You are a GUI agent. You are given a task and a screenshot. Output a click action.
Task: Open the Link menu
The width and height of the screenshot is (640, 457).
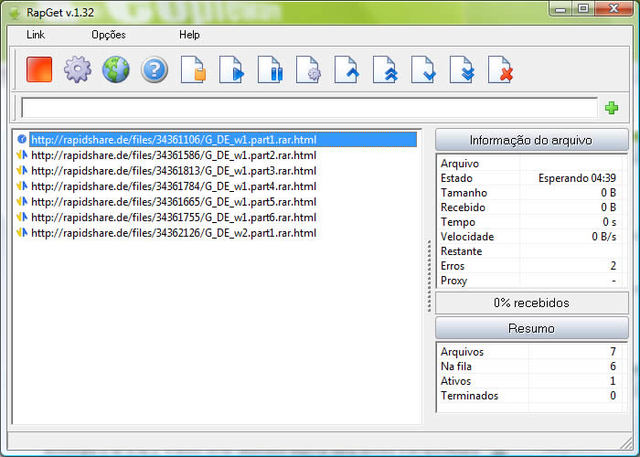click(36, 35)
